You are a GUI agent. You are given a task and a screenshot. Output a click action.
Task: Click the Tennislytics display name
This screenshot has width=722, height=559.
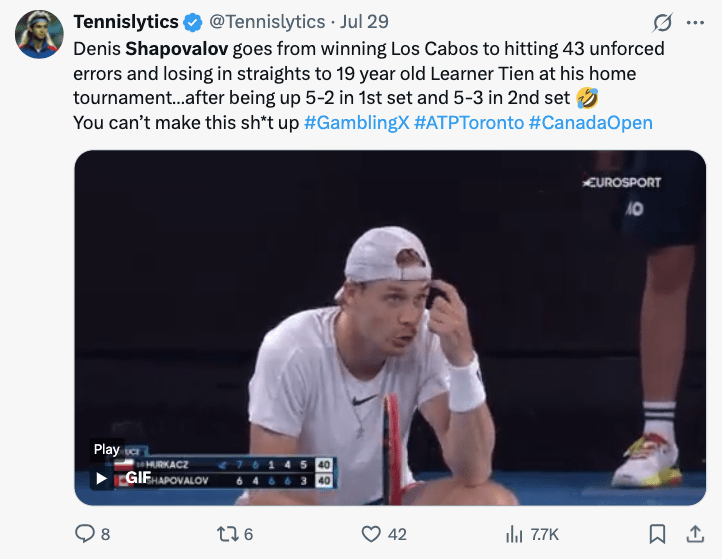tap(126, 22)
